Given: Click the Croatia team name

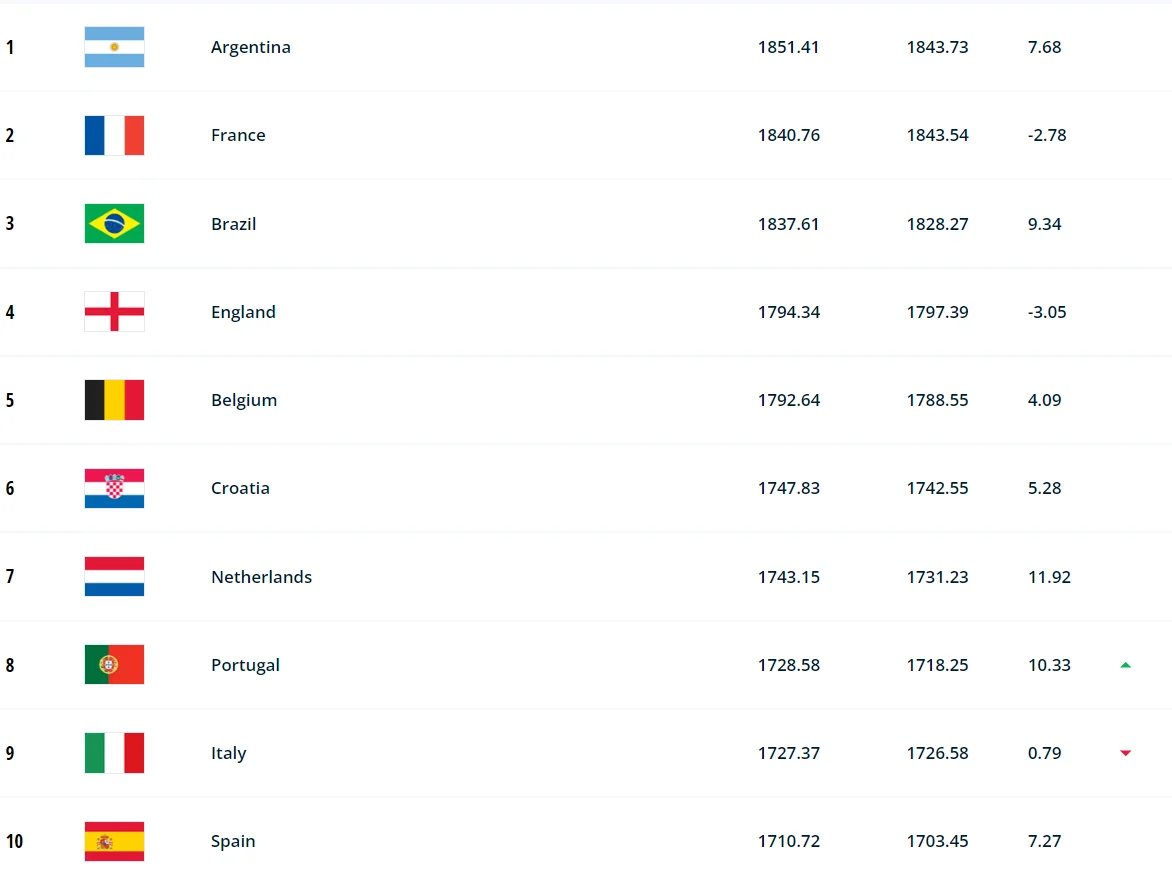Looking at the screenshot, I should pyautogui.click(x=240, y=488).
